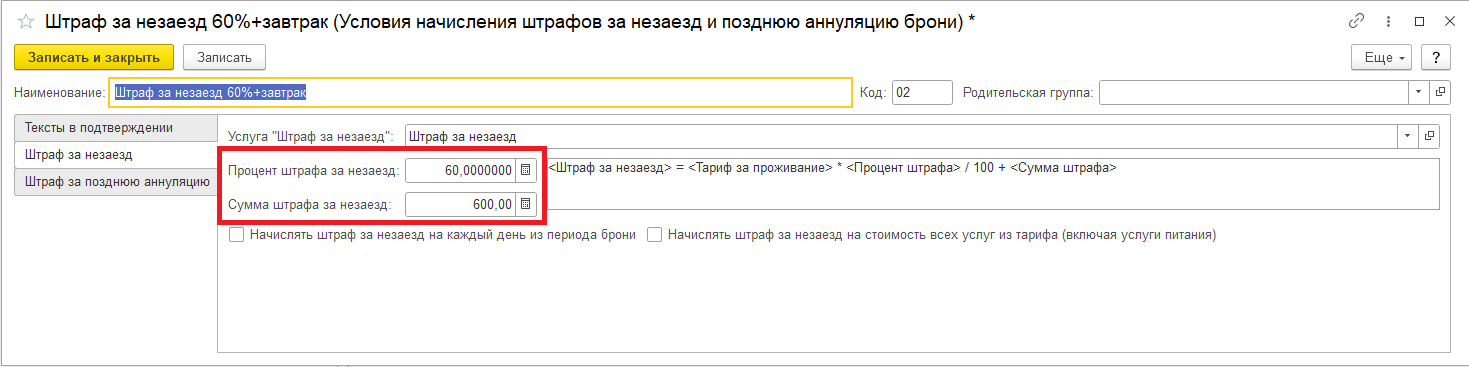
Task: Copy link to this form icon
Action: 1357,21
